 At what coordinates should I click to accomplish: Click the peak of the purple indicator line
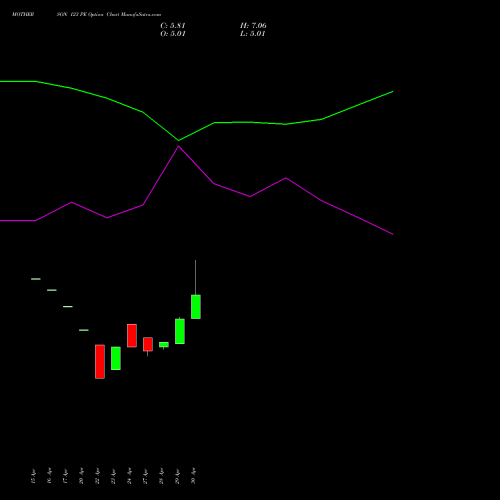pyautogui.click(x=179, y=146)
